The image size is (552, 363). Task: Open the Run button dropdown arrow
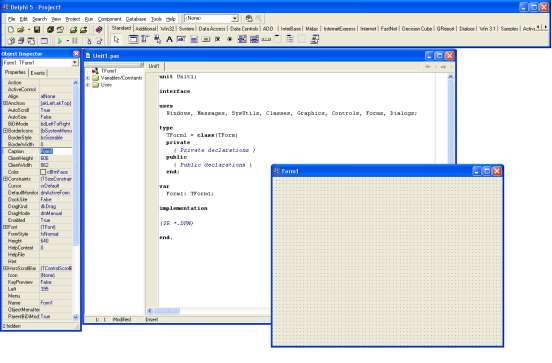click(67, 41)
